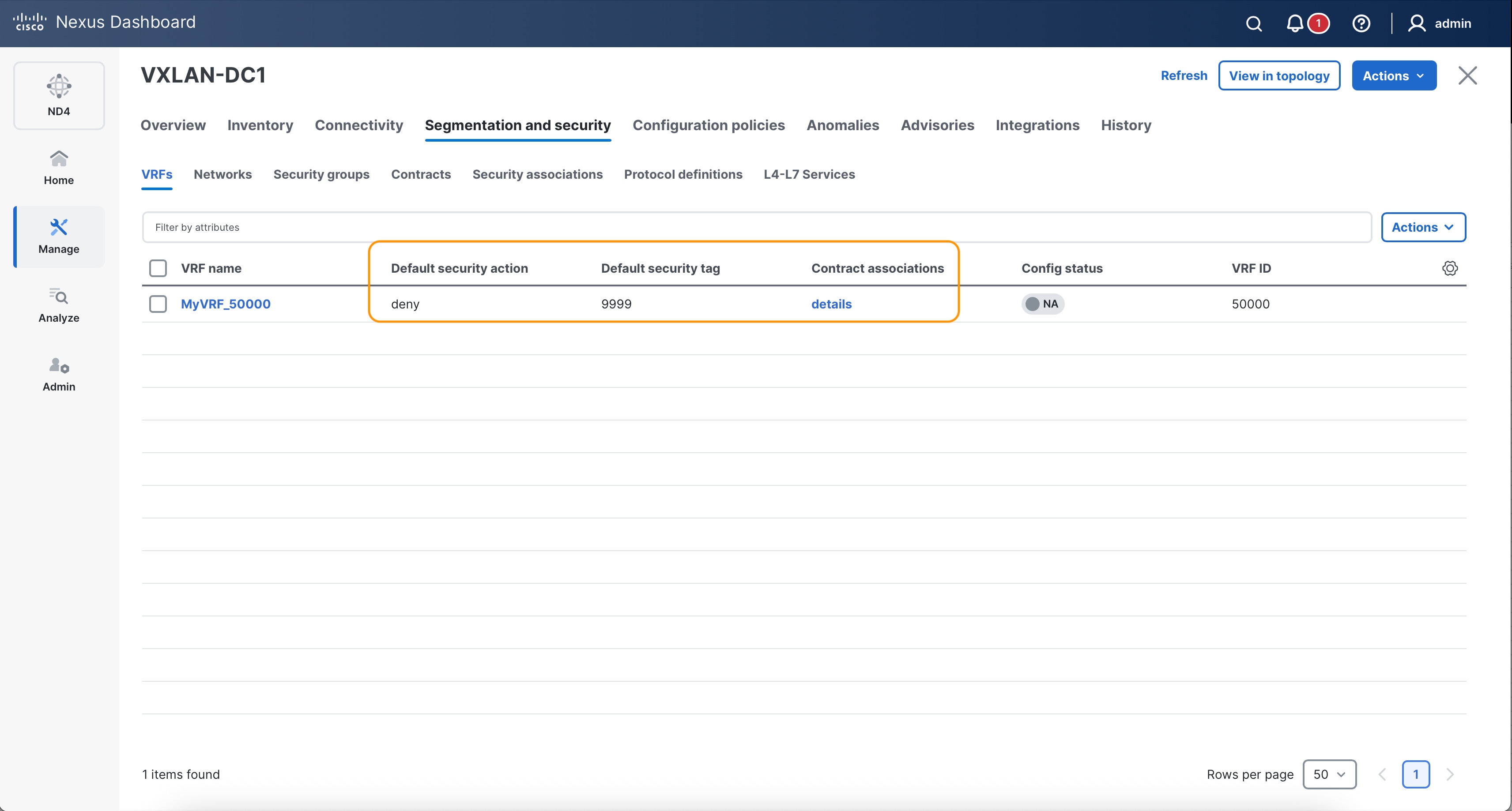Check the MyVRF_50000 row checkbox

(x=158, y=304)
